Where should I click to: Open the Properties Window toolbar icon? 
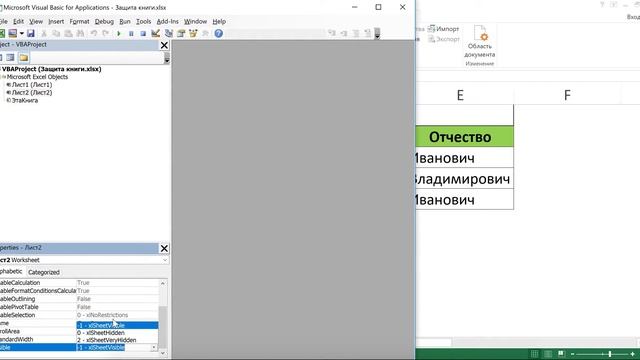tap(181, 33)
